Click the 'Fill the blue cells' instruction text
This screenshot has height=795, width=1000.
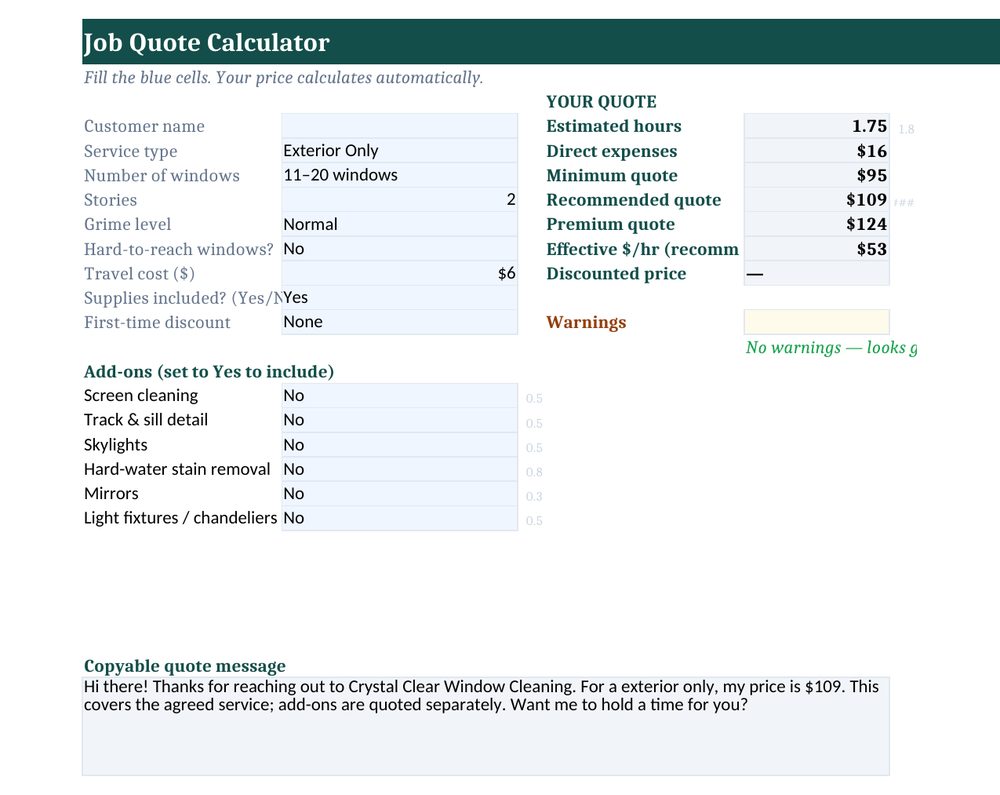tap(283, 78)
